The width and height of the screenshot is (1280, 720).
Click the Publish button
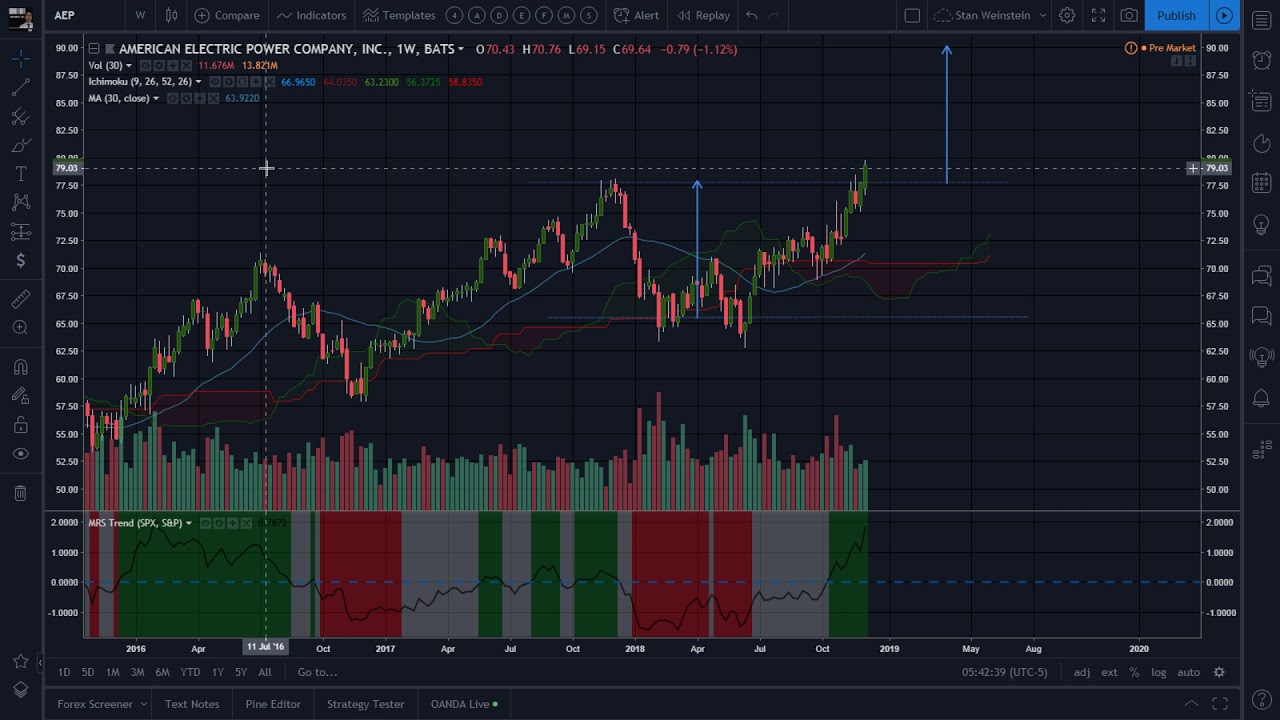click(1176, 15)
